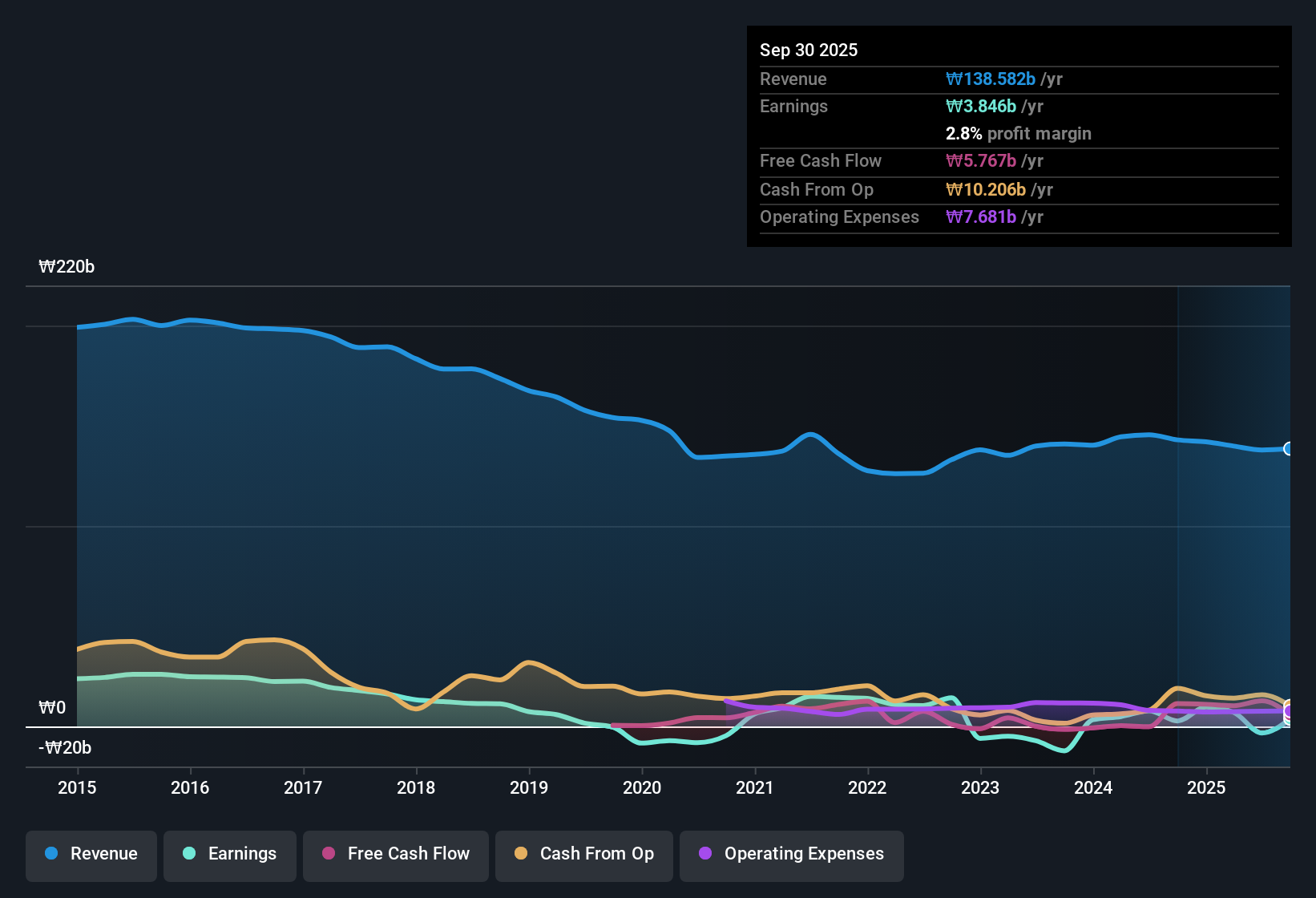Toggle visibility of the Revenue series
This screenshot has height=898, width=1316.
pyautogui.click(x=91, y=854)
